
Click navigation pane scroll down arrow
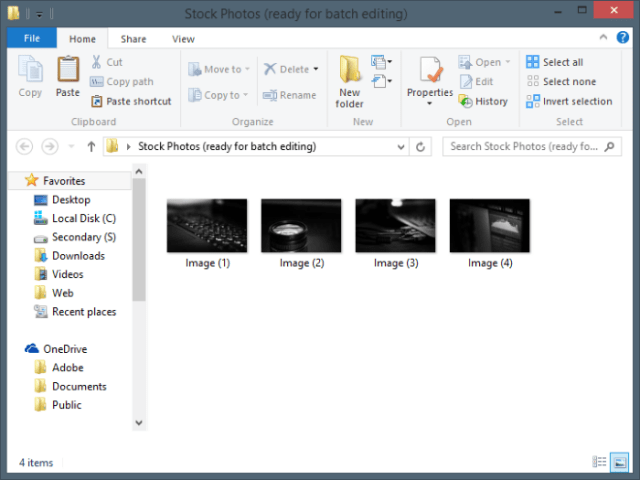tap(139, 423)
